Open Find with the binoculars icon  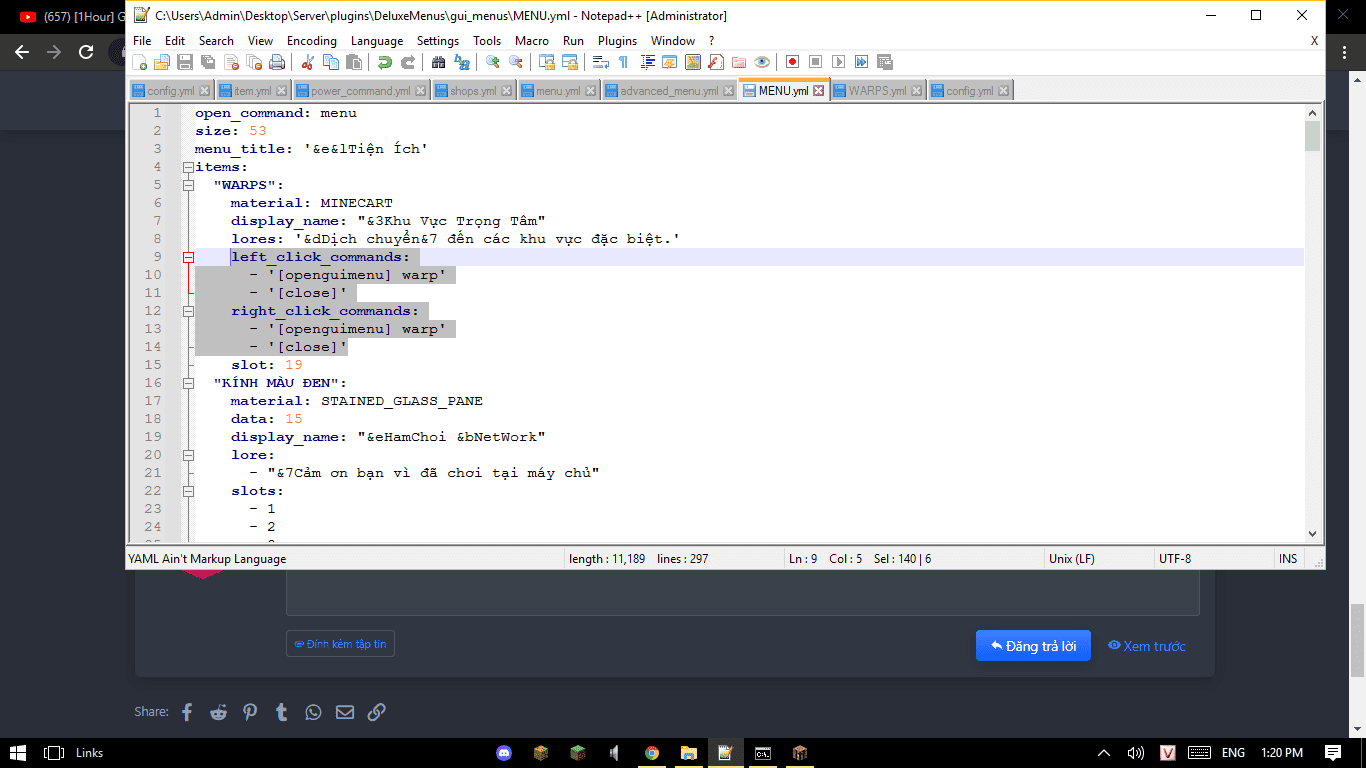point(438,62)
